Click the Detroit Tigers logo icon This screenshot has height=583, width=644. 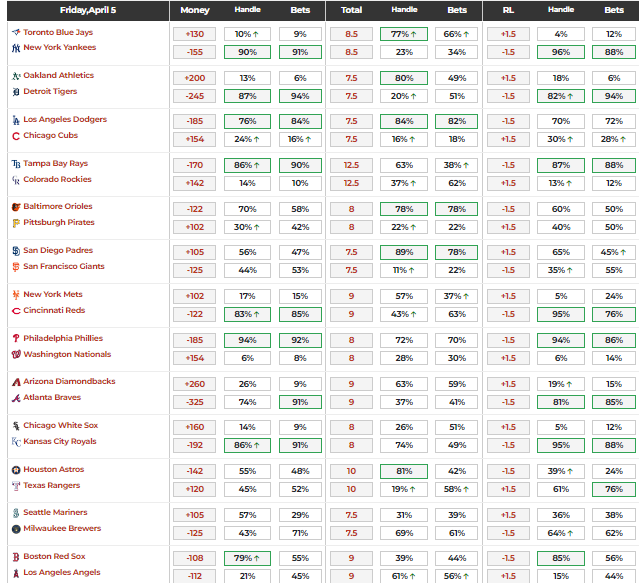click(x=16, y=92)
